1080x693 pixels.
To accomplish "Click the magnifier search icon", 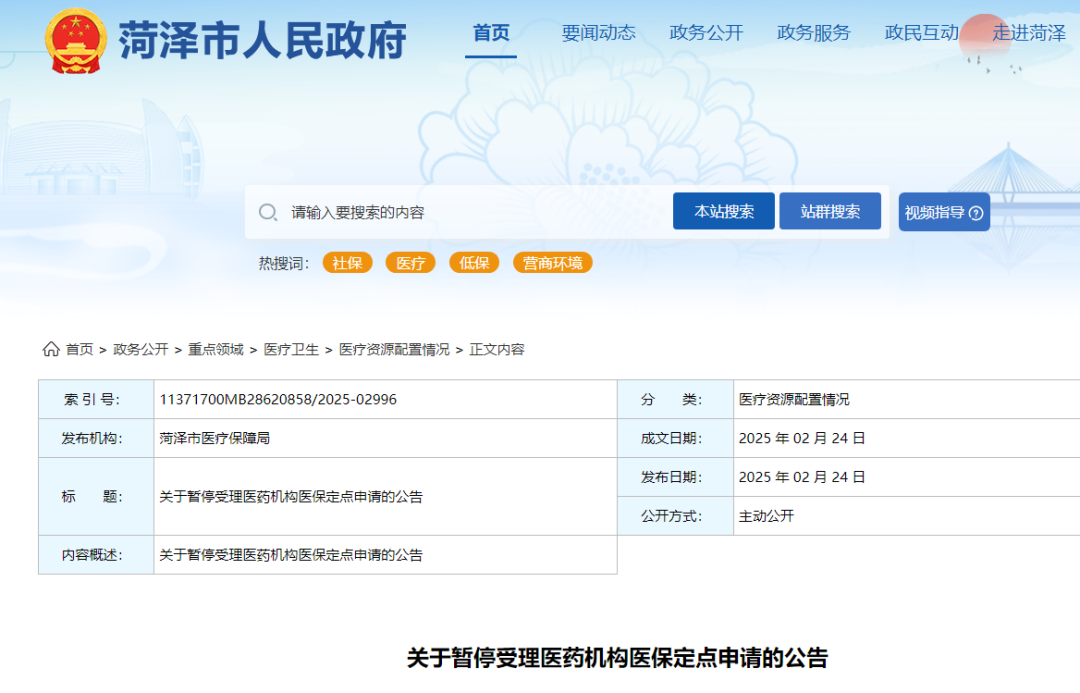I will (268, 212).
